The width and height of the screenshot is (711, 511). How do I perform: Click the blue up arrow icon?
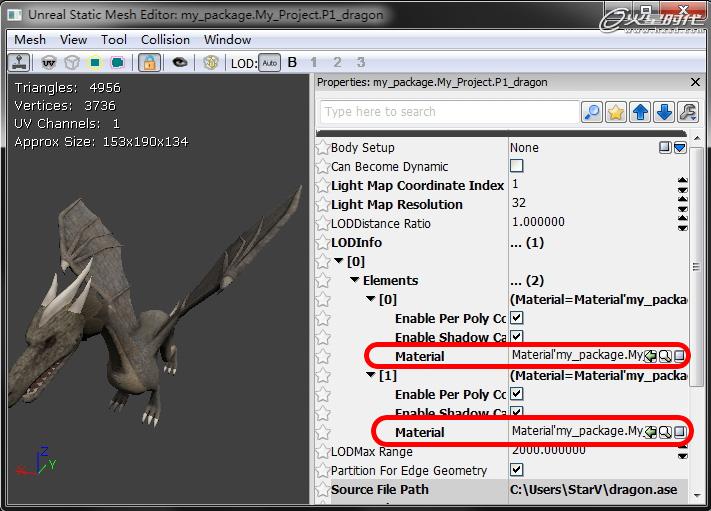[x=640, y=112]
